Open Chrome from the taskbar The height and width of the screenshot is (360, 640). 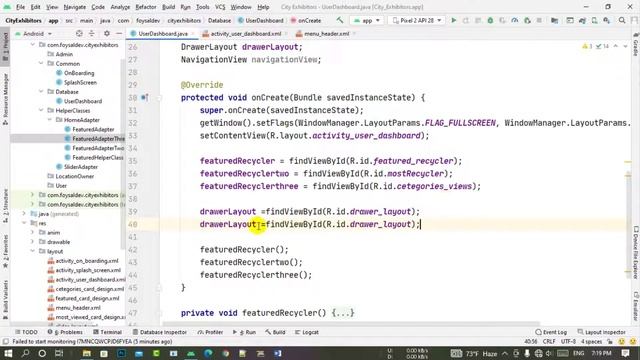[x=225, y=353]
